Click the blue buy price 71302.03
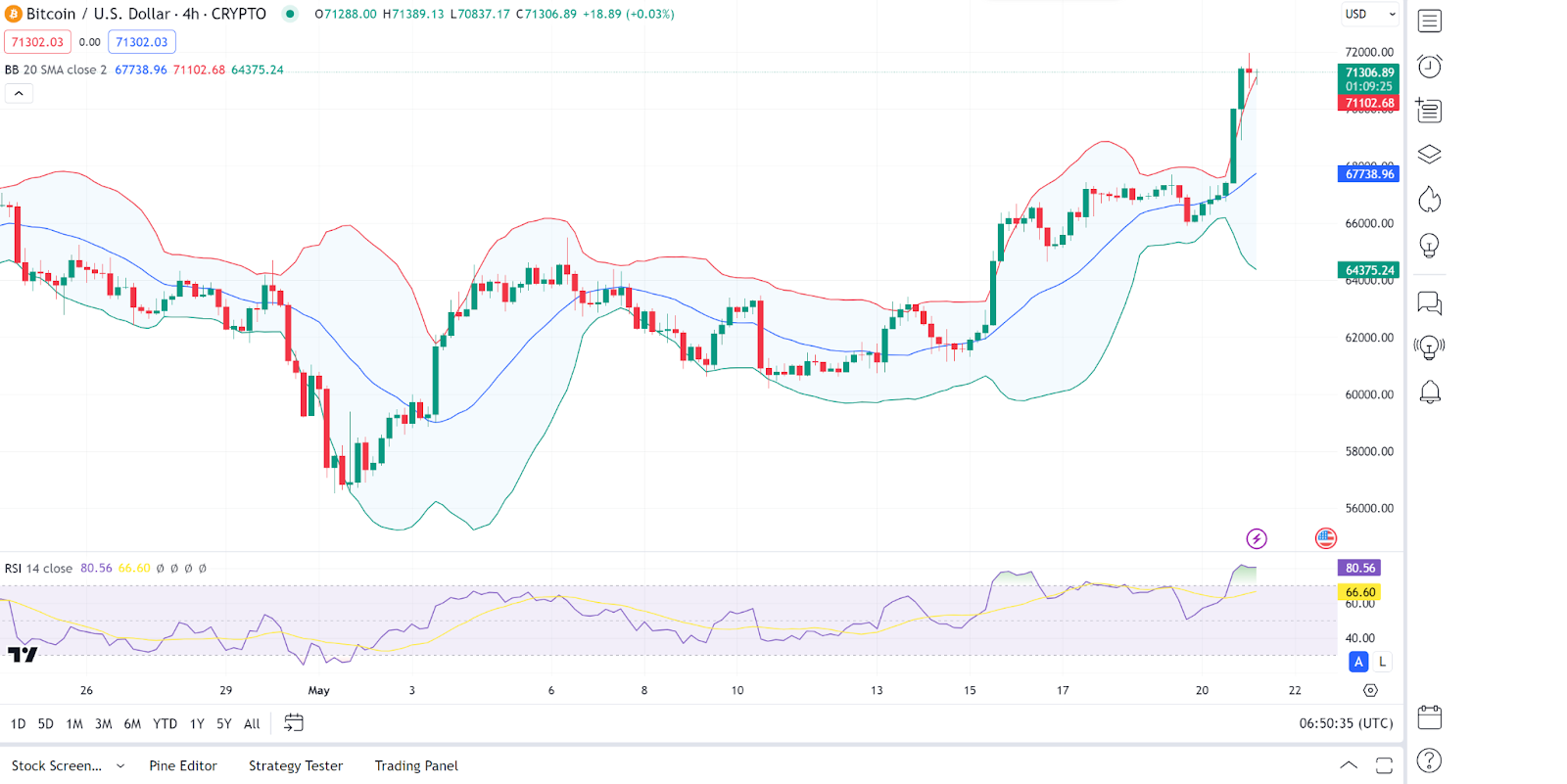Image resolution: width=1567 pixels, height=784 pixels. (142, 42)
